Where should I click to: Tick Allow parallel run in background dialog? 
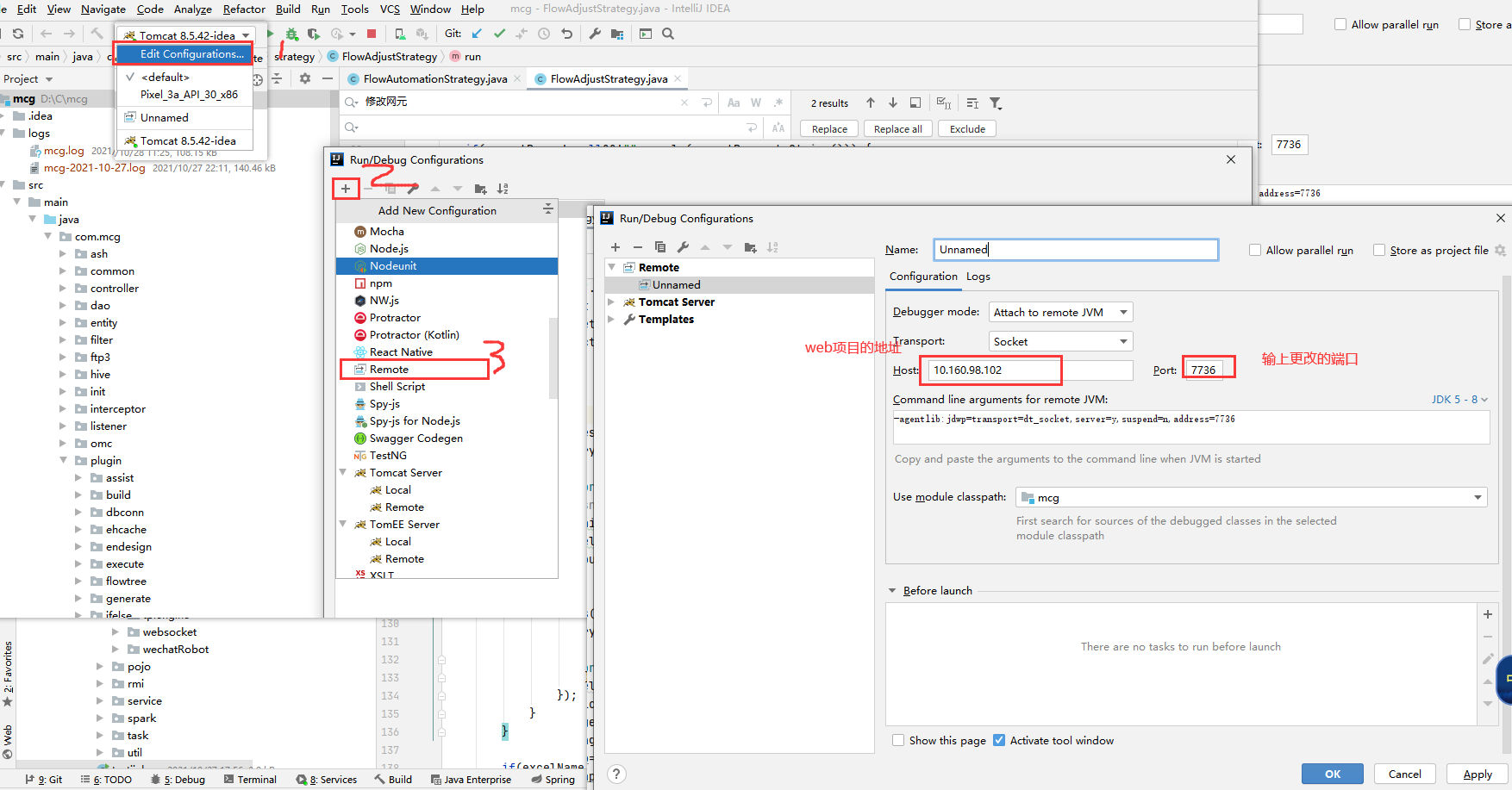point(1340,24)
